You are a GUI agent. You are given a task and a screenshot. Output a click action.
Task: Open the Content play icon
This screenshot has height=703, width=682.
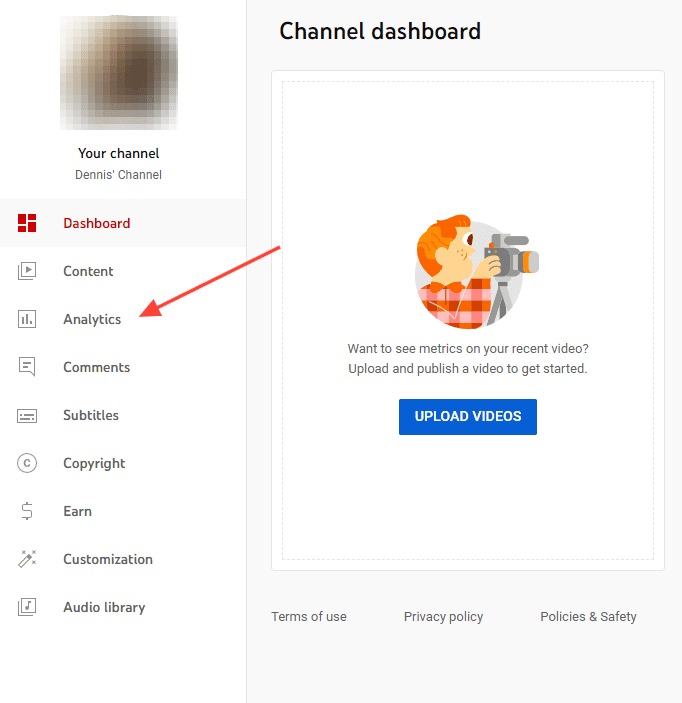27,271
